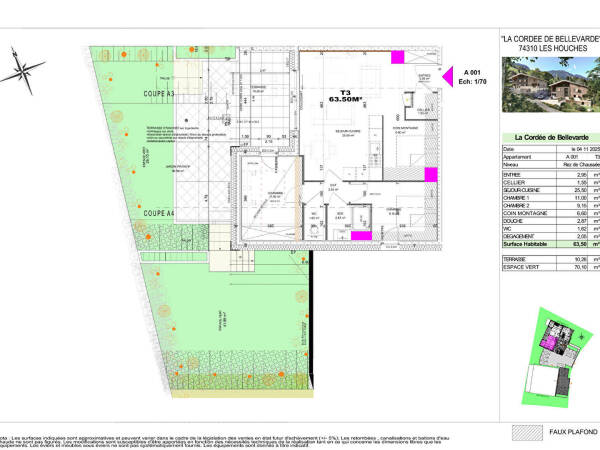Click the "FAUX PLAFOND" legend text
Viewport: 600px width, 450px height.
573,432
